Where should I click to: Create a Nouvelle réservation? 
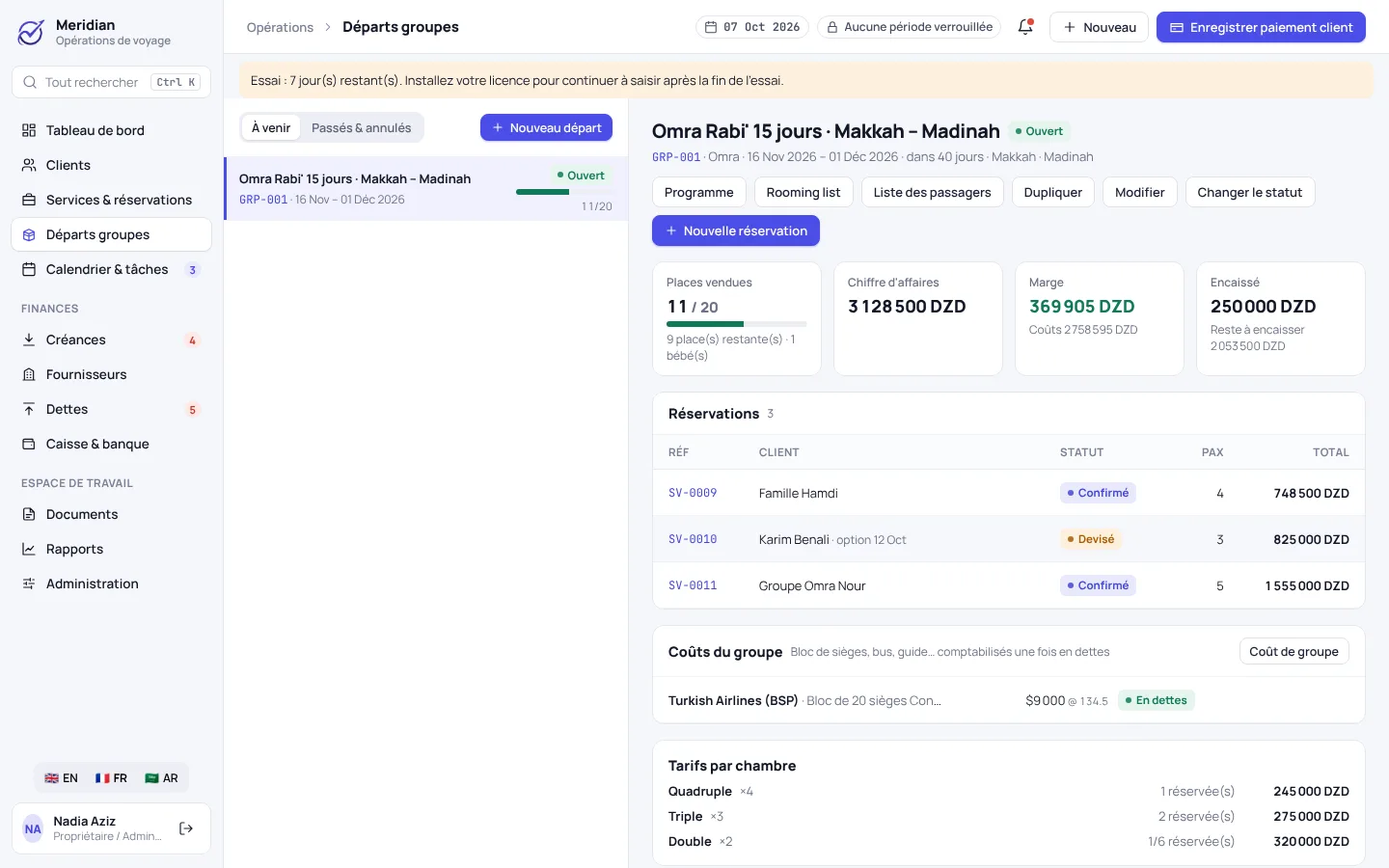click(736, 231)
